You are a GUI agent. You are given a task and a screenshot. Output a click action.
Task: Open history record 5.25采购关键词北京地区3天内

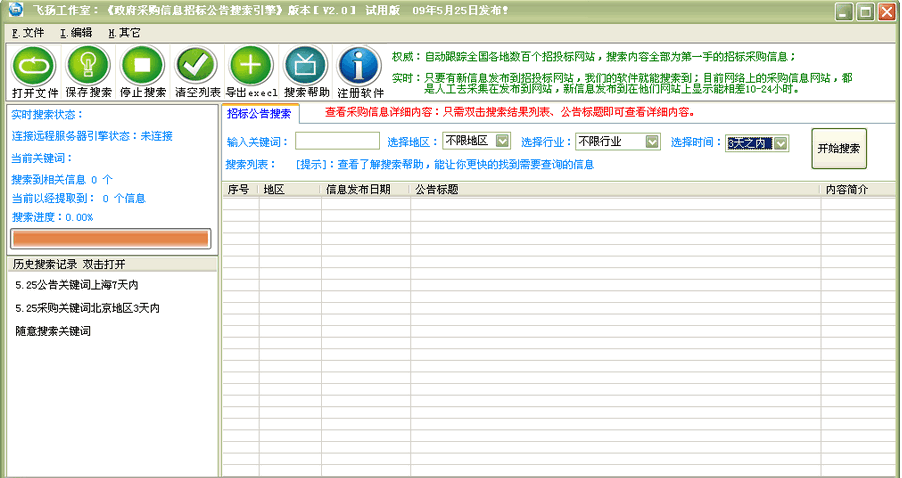click(87, 308)
